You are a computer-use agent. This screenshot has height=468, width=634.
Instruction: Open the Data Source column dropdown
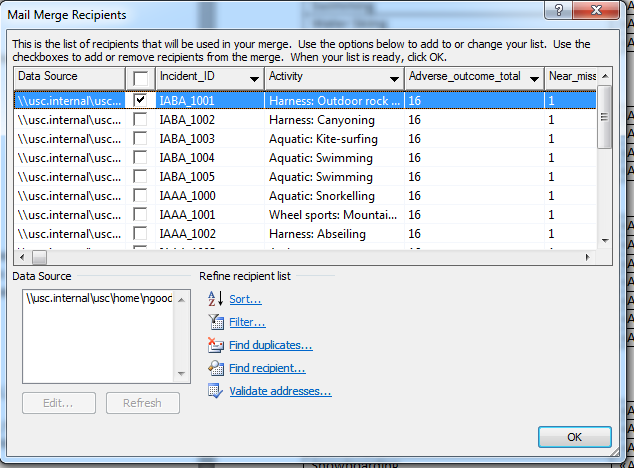tap(116, 77)
